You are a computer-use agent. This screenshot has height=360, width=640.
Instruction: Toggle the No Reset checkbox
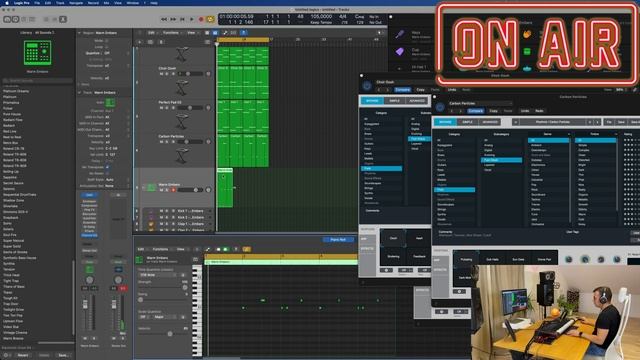pyautogui.click(x=107, y=173)
